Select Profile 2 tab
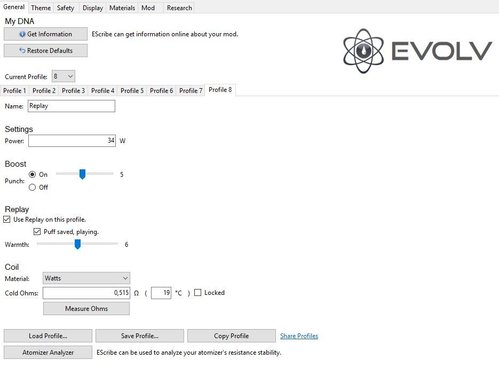Image resolution: width=499 pixels, height=367 pixels. pos(44,90)
